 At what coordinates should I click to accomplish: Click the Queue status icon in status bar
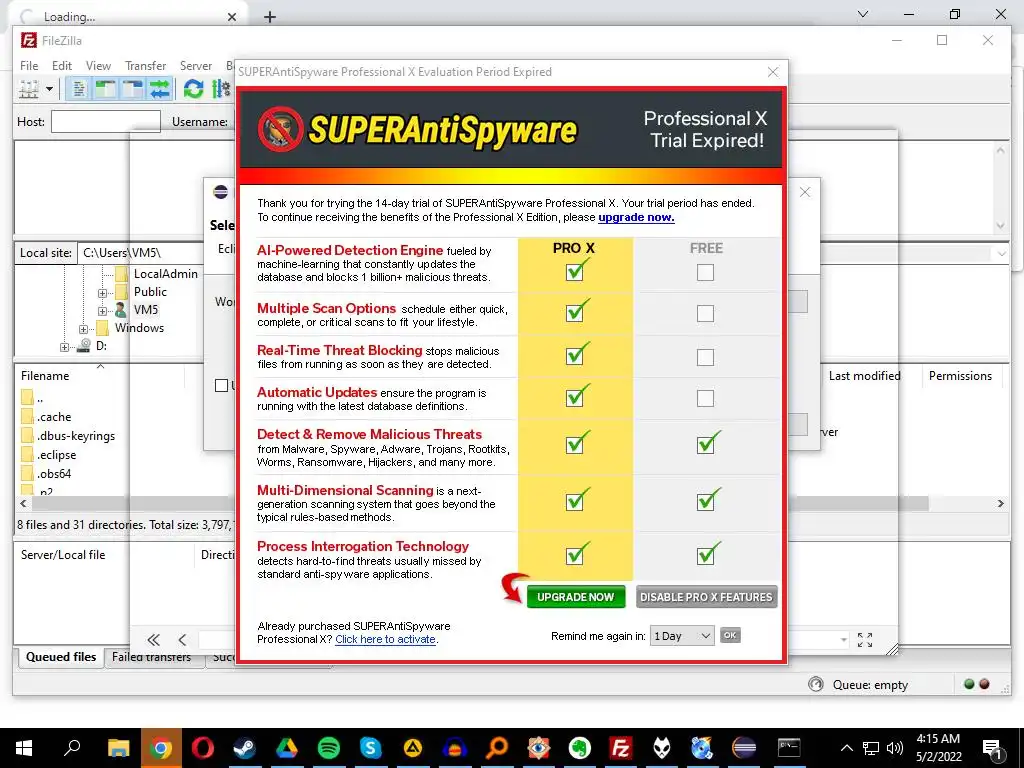816,684
